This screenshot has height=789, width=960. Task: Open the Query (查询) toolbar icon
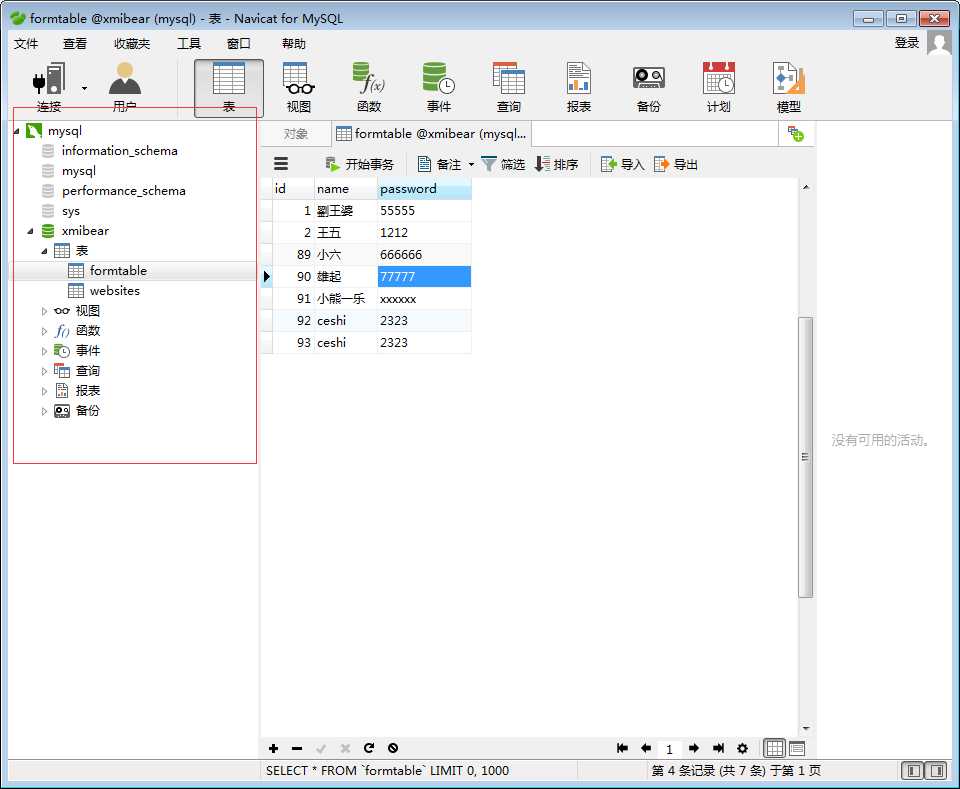(509, 88)
